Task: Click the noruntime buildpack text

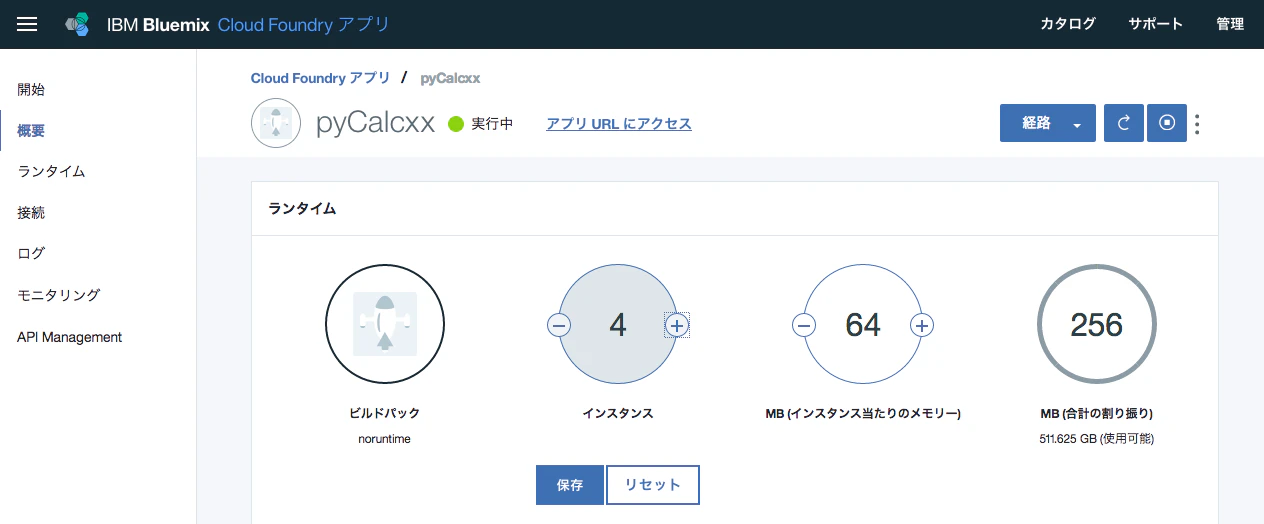Action: [385, 438]
